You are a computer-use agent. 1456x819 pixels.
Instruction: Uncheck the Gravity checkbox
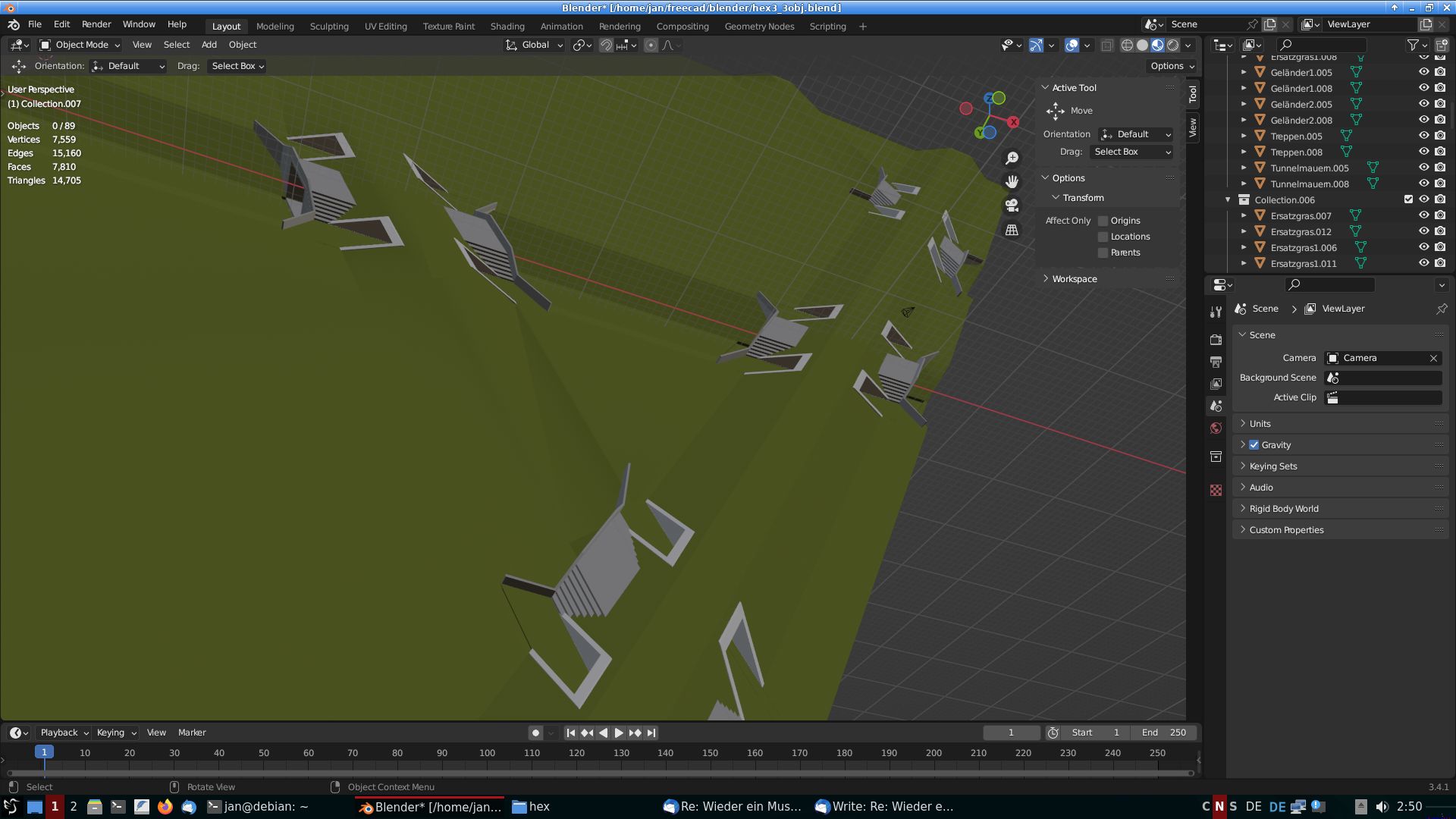(x=1254, y=445)
